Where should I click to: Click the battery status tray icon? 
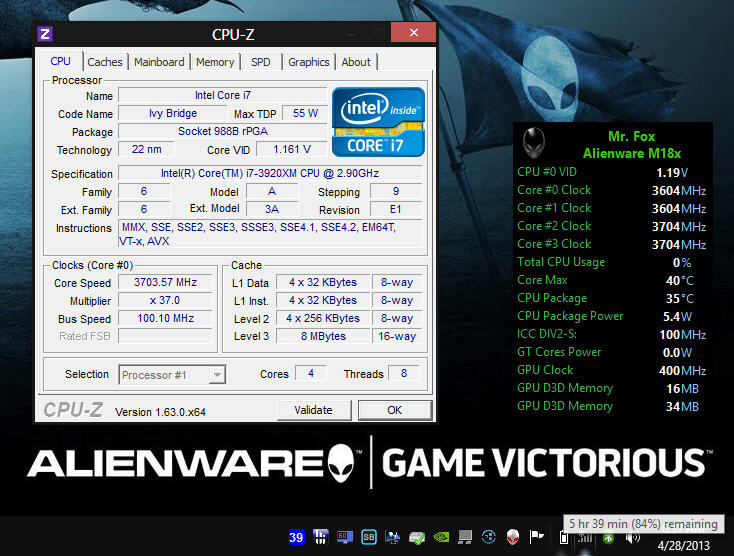(564, 537)
